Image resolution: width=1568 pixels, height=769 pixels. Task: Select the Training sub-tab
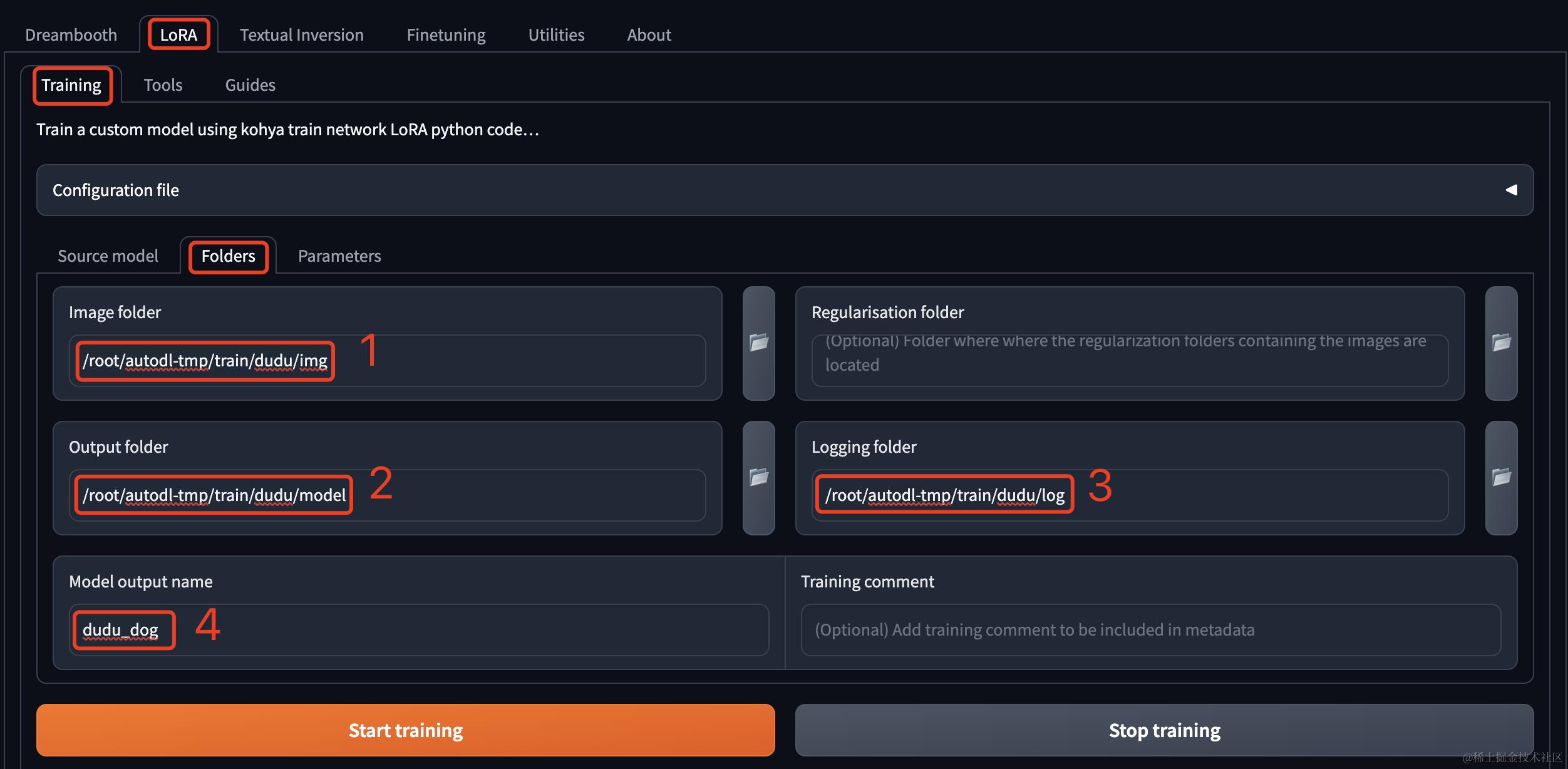71,85
